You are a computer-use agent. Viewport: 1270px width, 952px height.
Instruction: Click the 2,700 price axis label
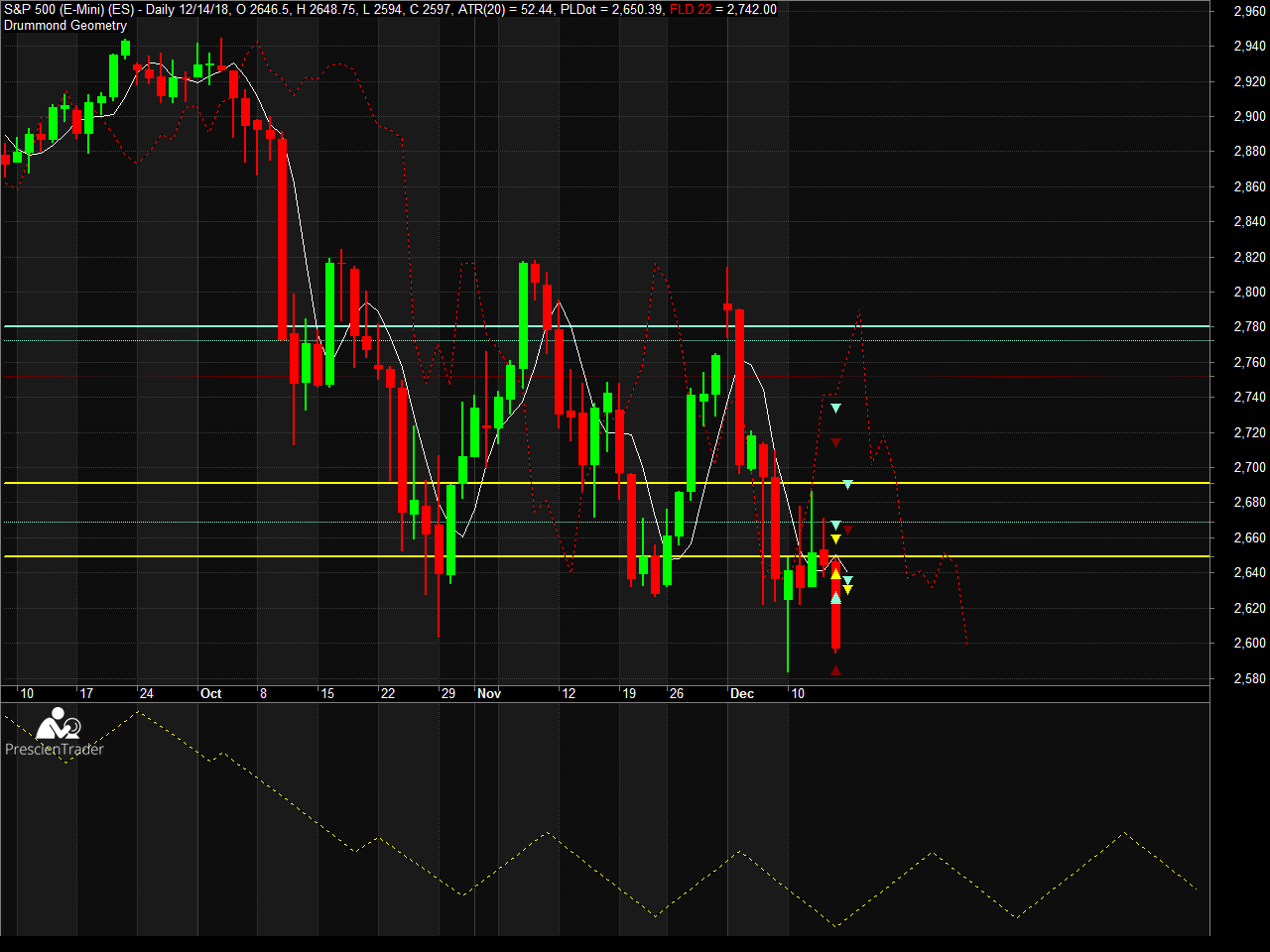point(1249,467)
